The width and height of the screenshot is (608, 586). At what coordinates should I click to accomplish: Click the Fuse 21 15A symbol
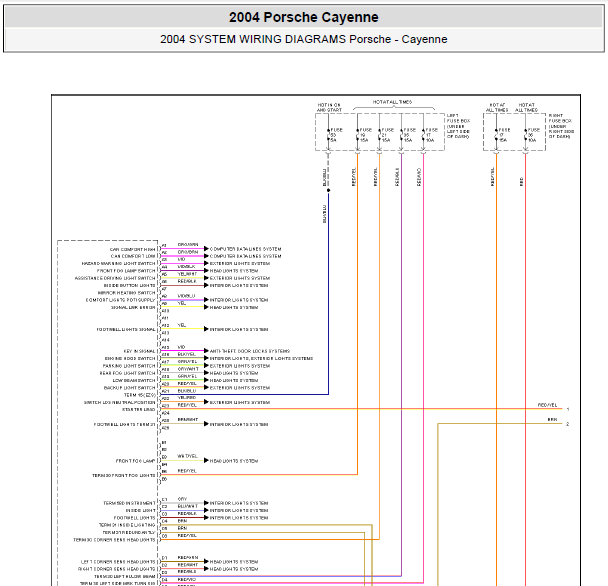click(379, 135)
